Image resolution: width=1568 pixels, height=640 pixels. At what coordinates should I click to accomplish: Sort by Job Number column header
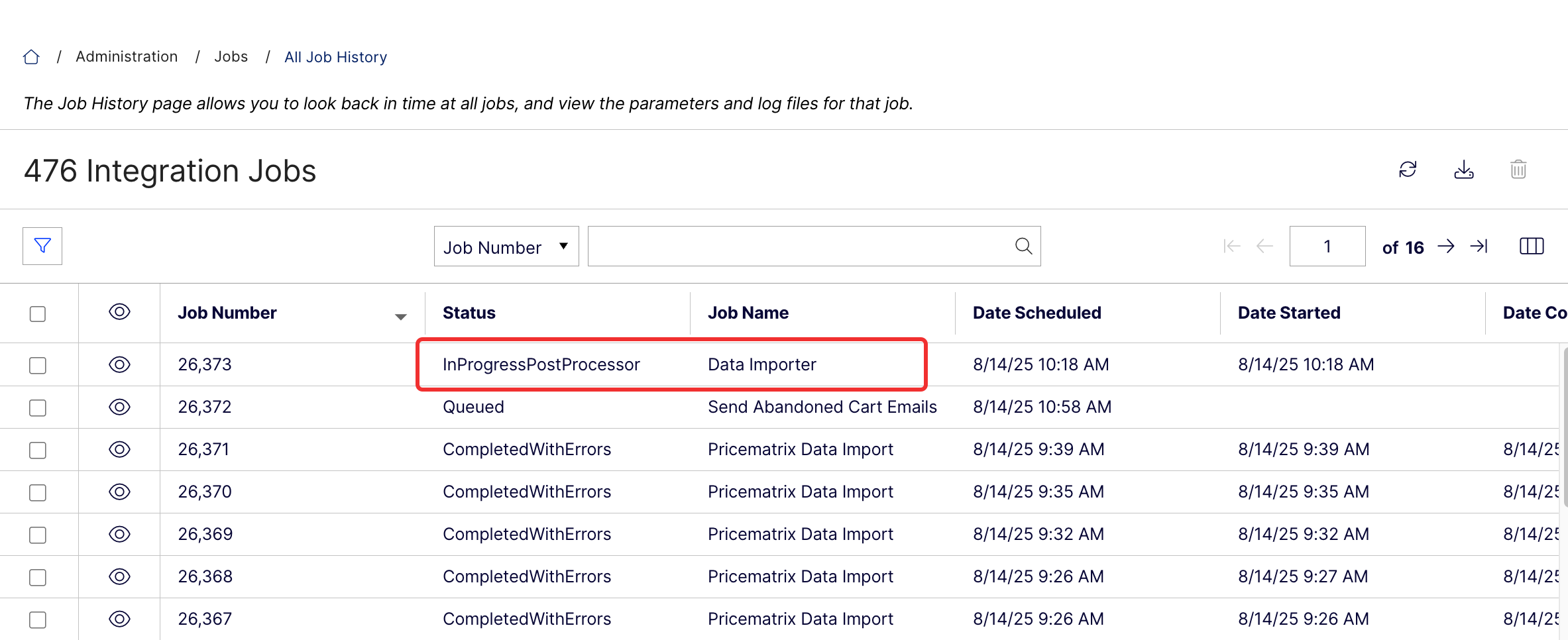click(x=227, y=313)
